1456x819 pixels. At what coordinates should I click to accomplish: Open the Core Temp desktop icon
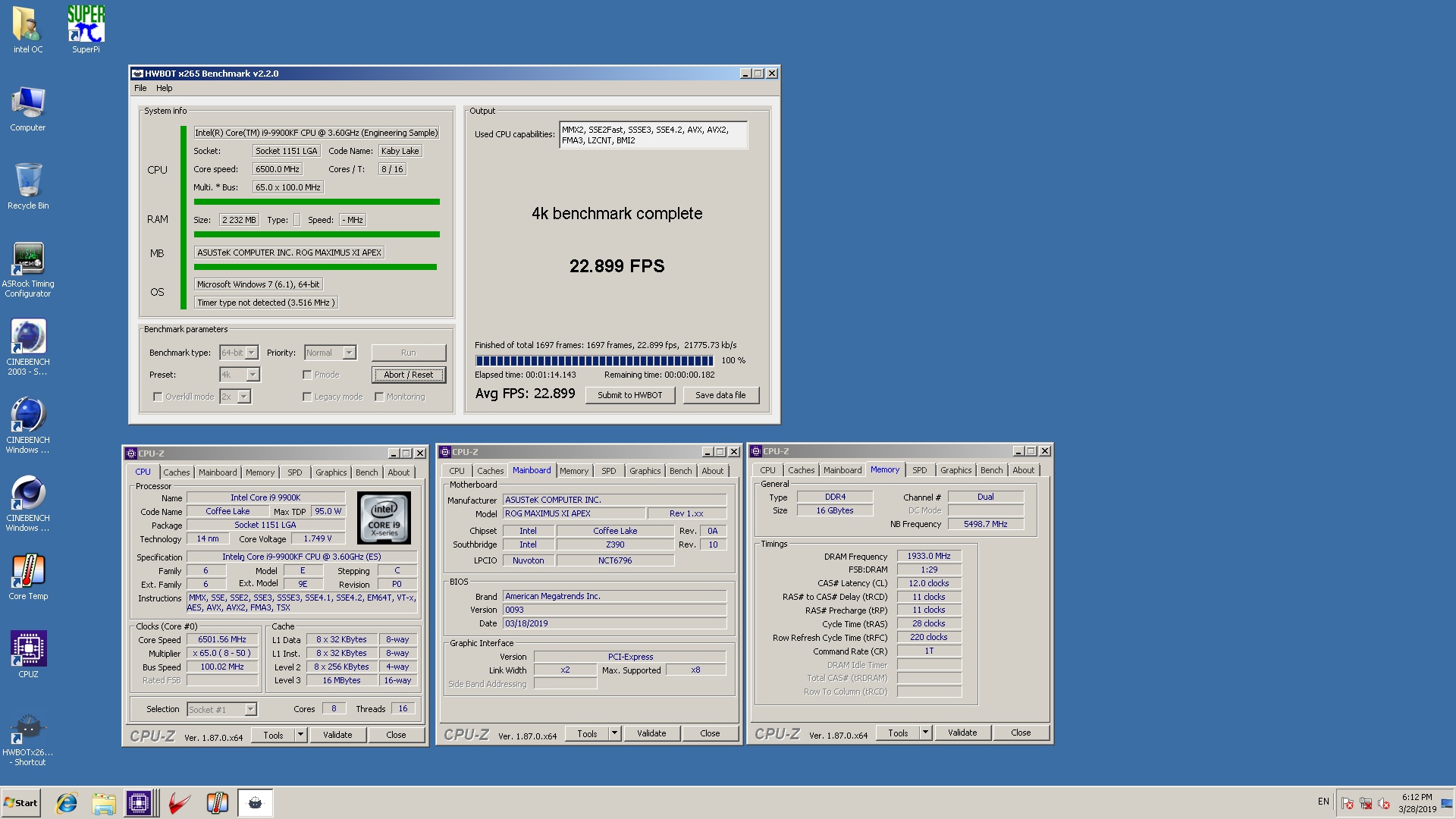[28, 576]
